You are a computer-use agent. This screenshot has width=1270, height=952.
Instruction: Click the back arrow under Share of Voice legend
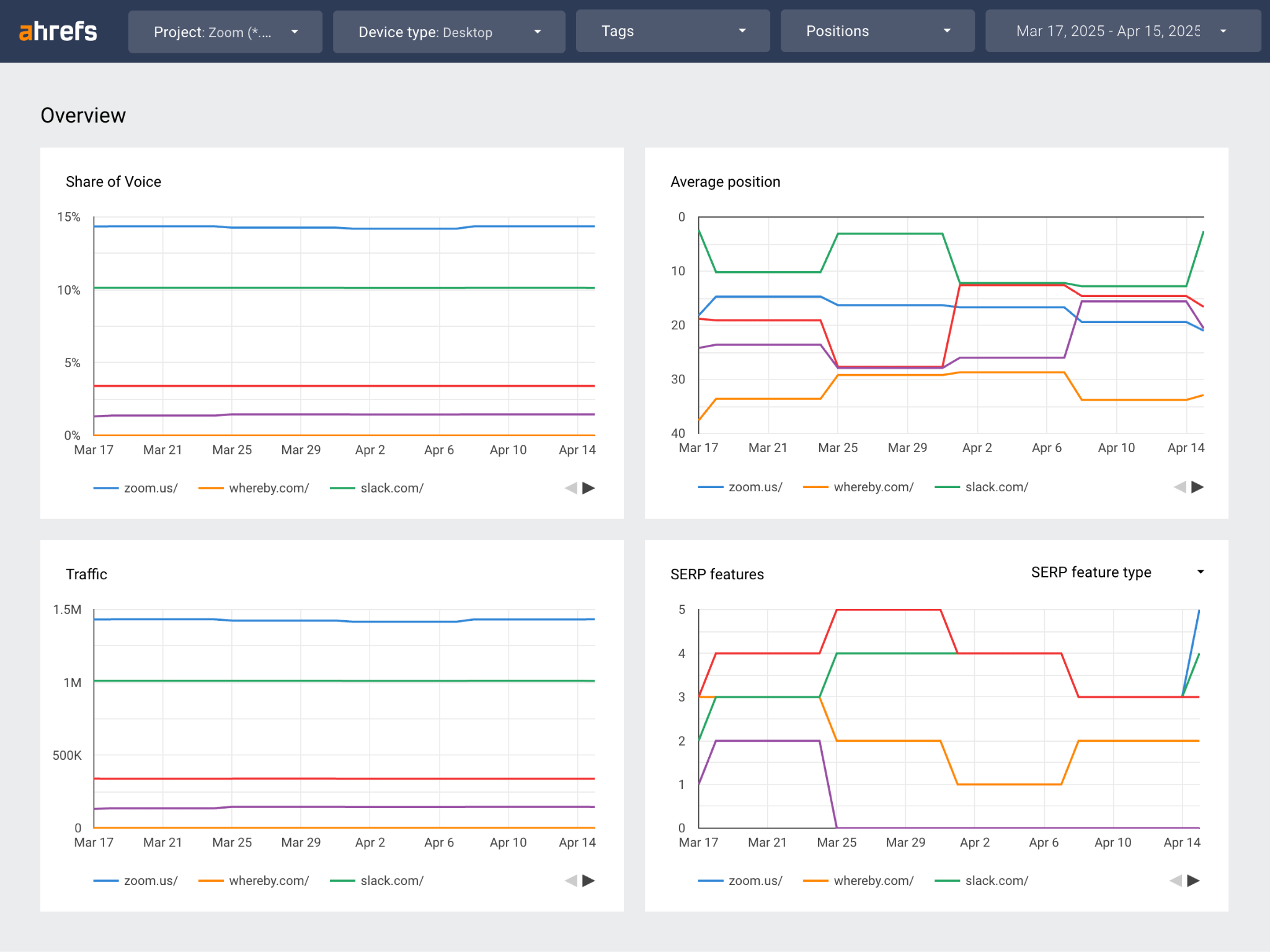pos(571,488)
